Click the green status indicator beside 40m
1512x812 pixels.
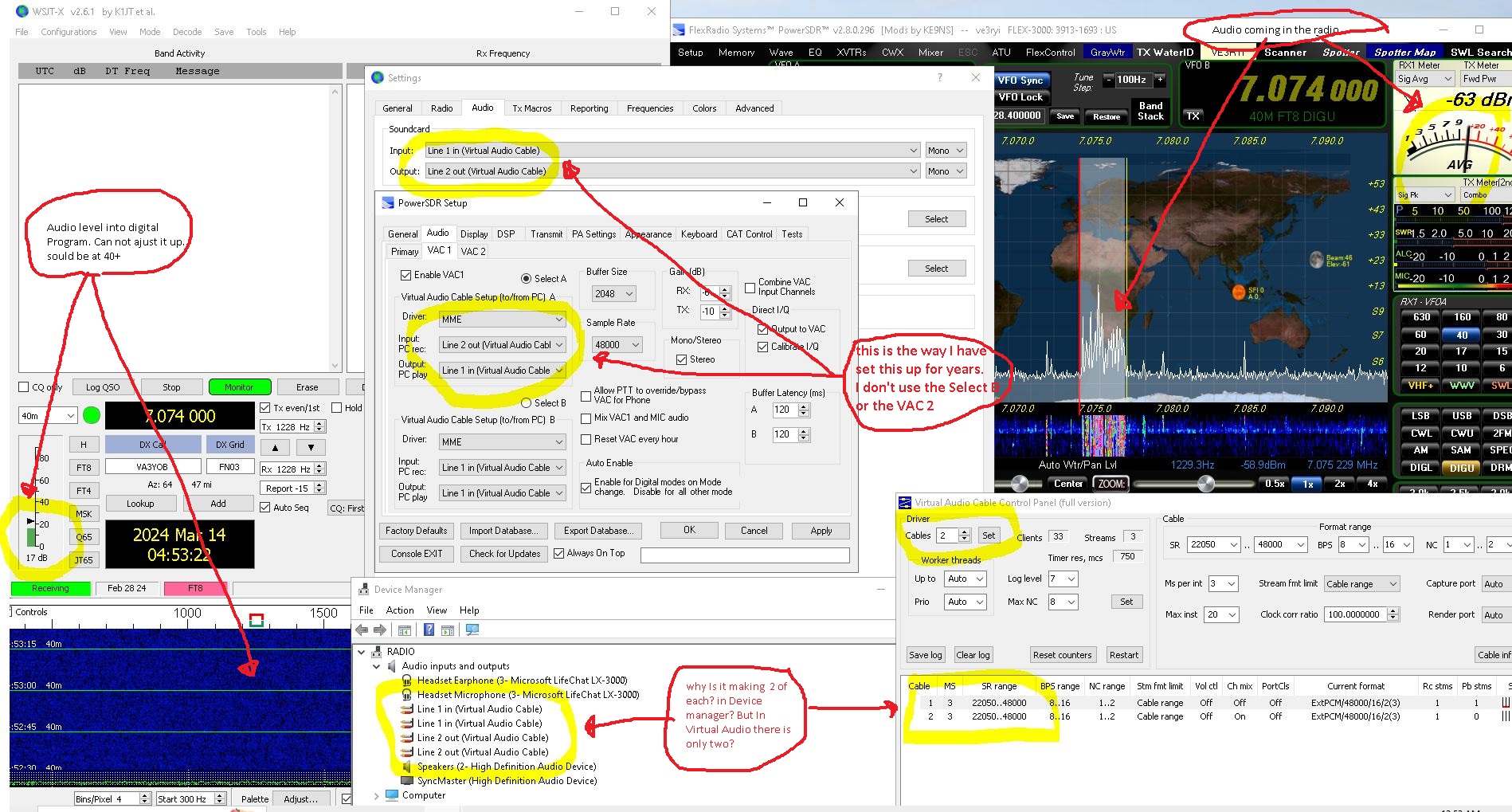click(92, 415)
